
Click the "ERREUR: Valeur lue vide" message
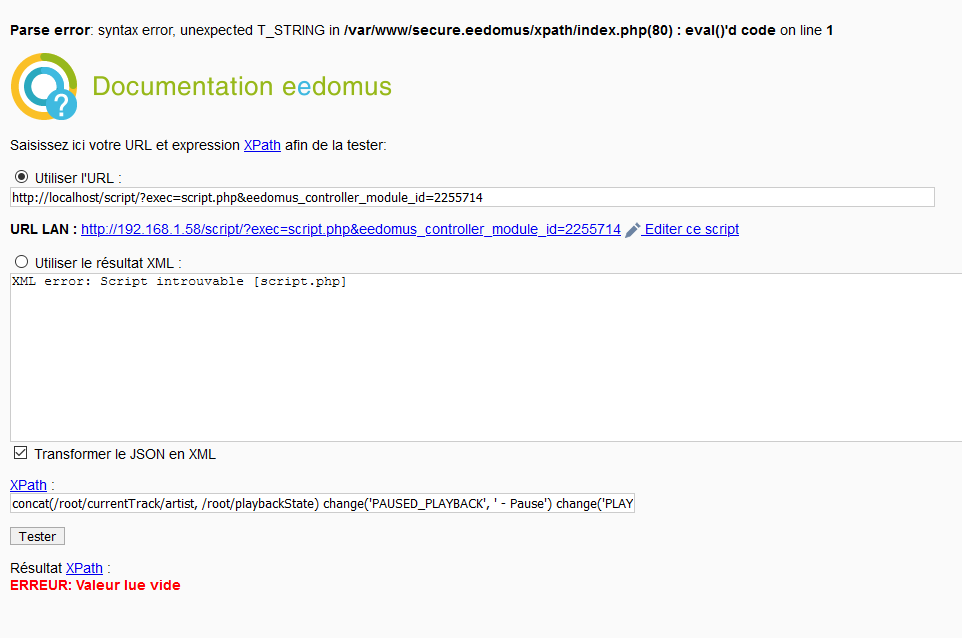click(x=95, y=585)
